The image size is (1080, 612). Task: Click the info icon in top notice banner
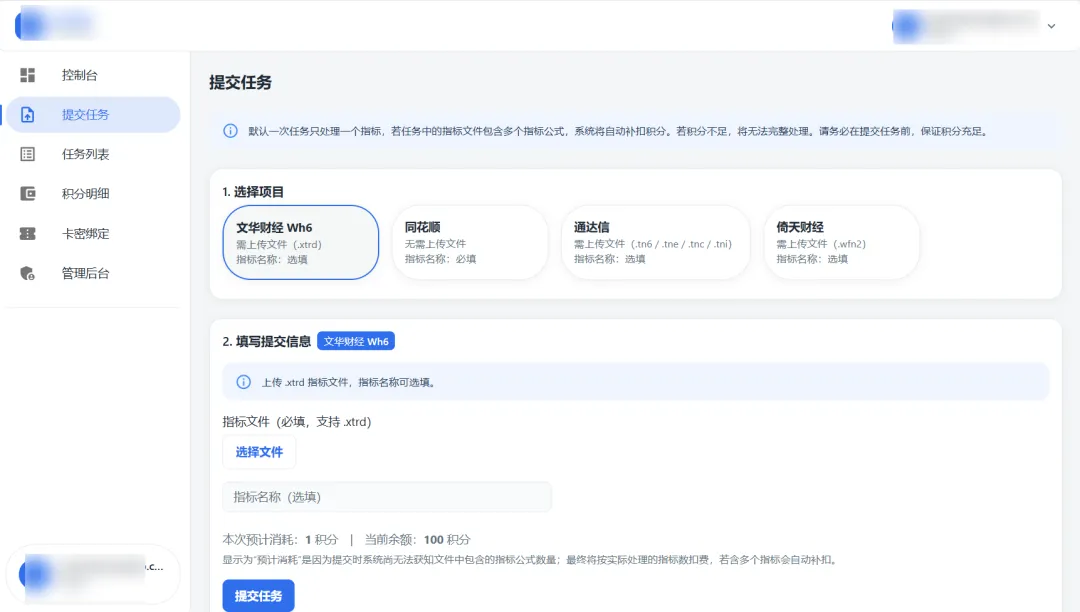point(230,131)
